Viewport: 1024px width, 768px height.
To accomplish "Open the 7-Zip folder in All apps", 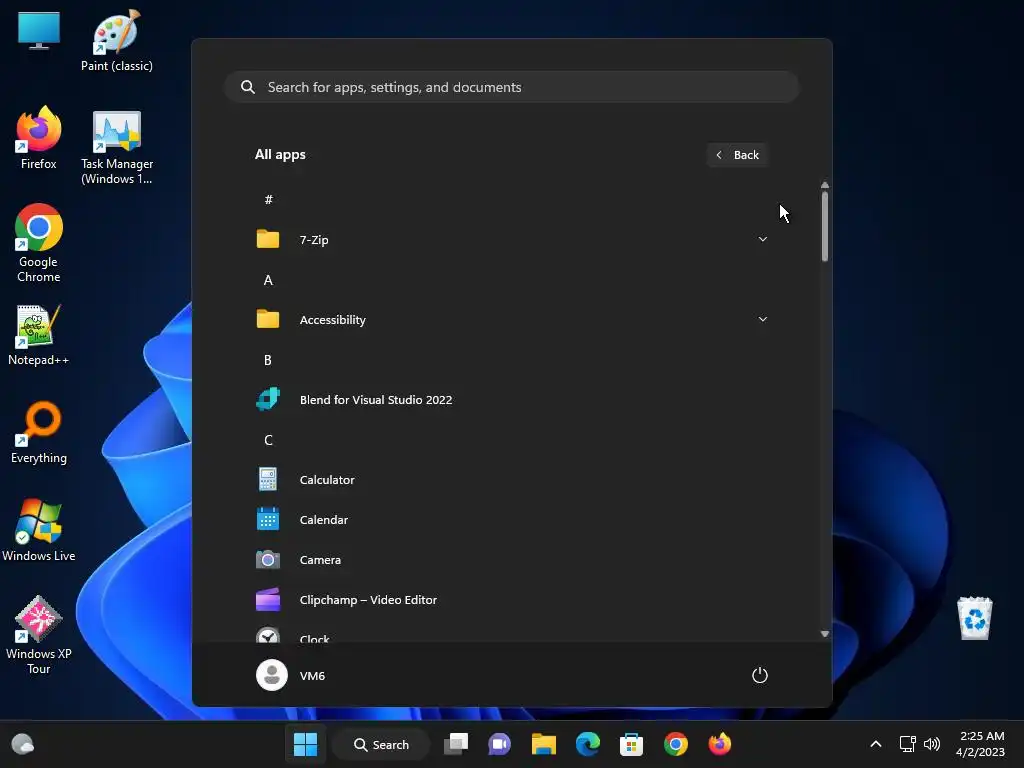I will [x=512, y=240].
